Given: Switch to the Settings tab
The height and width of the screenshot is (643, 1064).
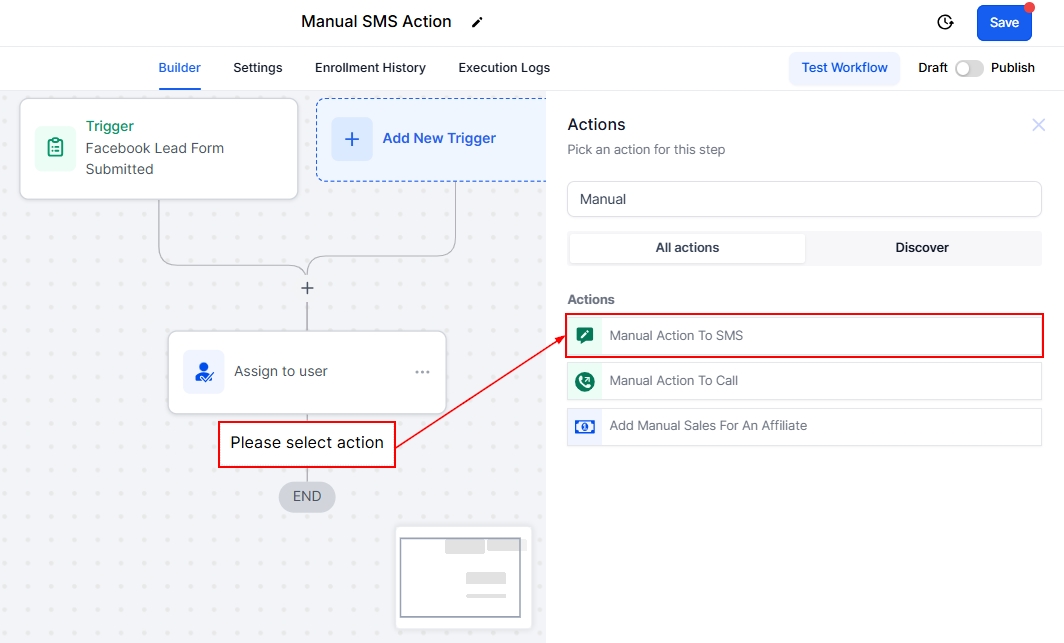Looking at the screenshot, I should coord(258,68).
